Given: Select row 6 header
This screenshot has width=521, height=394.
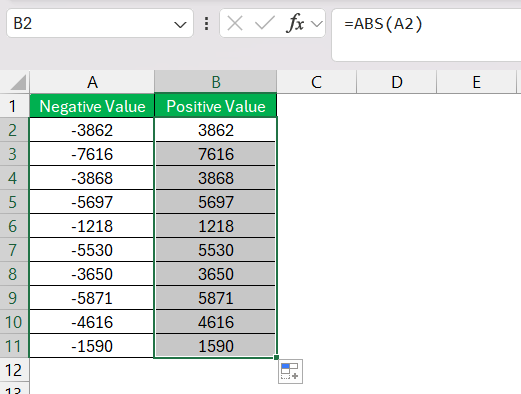Looking at the screenshot, I should pos(14,226).
